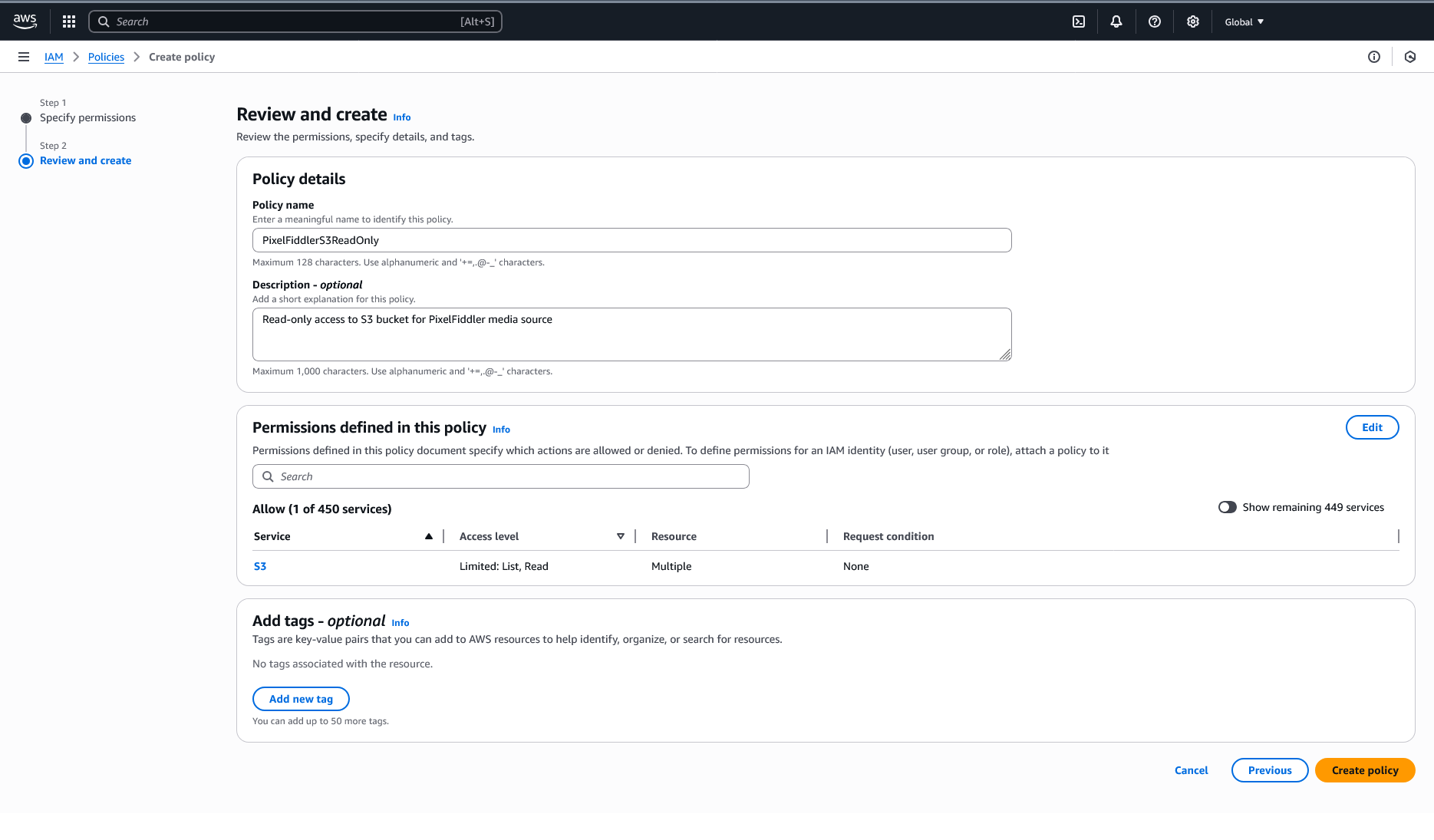Toggle the hamburger side navigation menu
The width and height of the screenshot is (1434, 840).
pos(24,57)
